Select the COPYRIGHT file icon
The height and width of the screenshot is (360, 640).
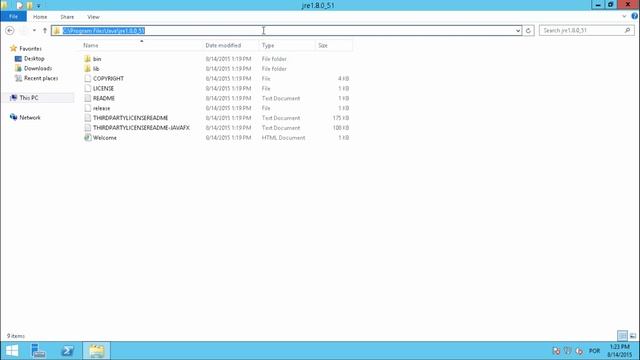87,78
